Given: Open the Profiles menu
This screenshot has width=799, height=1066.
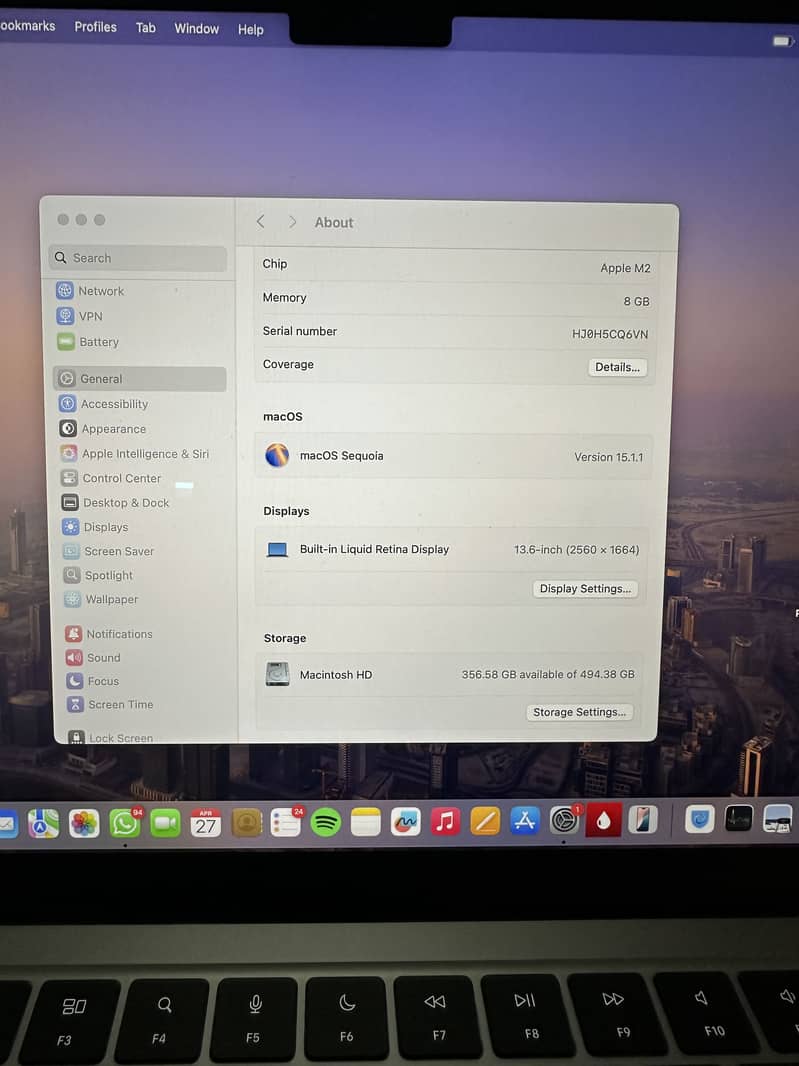Looking at the screenshot, I should tap(95, 27).
